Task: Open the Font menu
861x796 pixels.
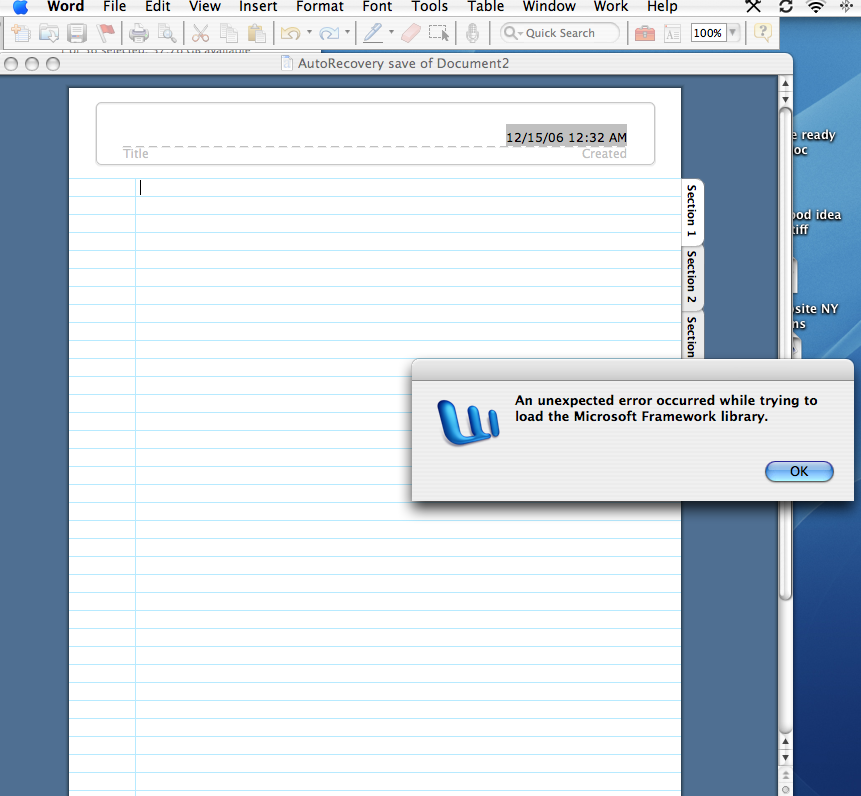Action: coord(377,7)
